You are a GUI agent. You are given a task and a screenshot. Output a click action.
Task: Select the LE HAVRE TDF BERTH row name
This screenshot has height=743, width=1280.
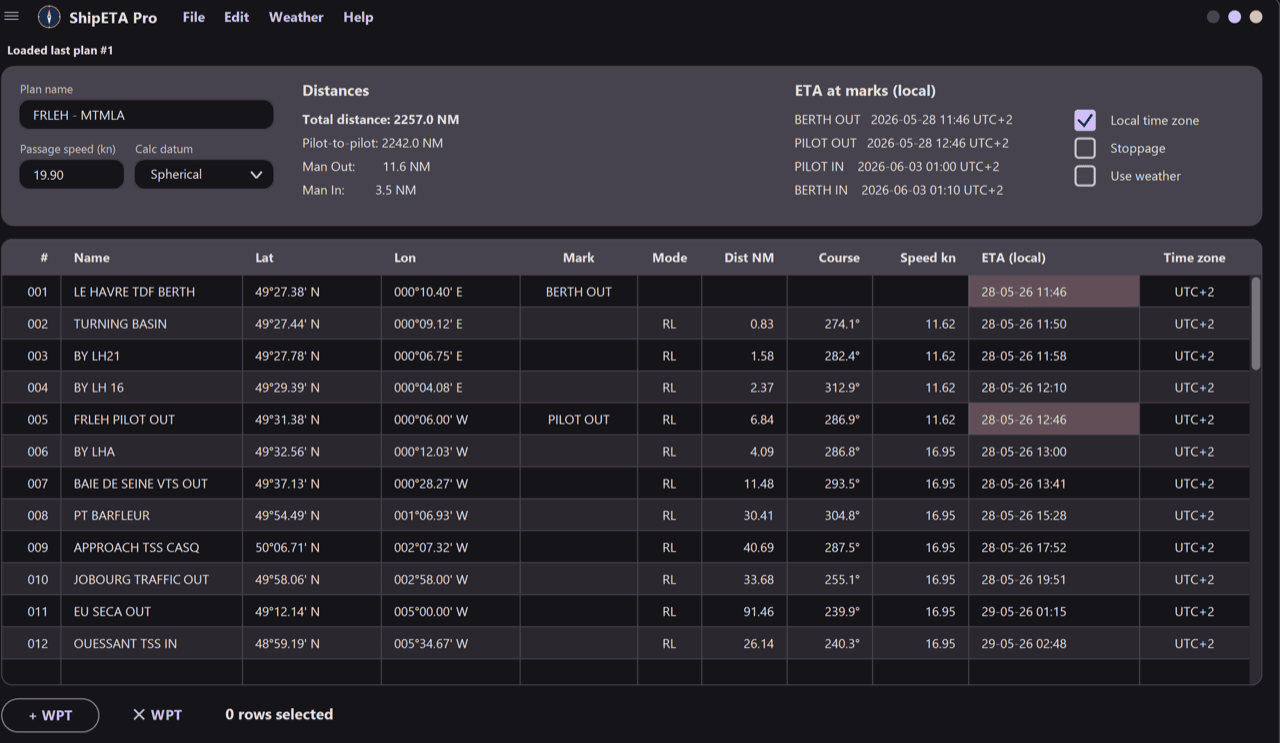click(x=134, y=292)
